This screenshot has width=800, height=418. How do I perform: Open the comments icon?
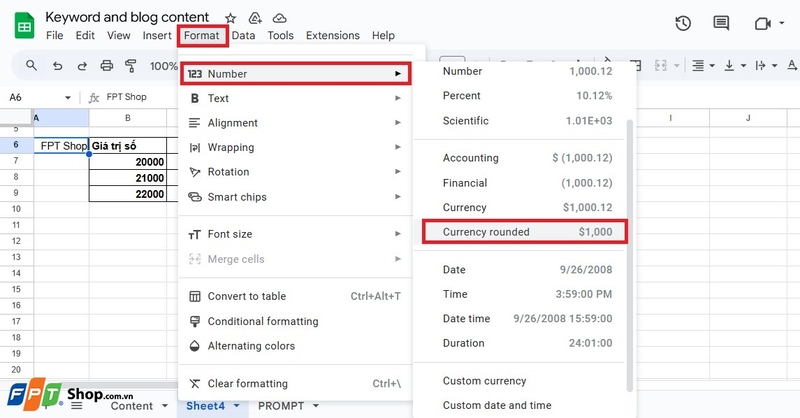(721, 23)
